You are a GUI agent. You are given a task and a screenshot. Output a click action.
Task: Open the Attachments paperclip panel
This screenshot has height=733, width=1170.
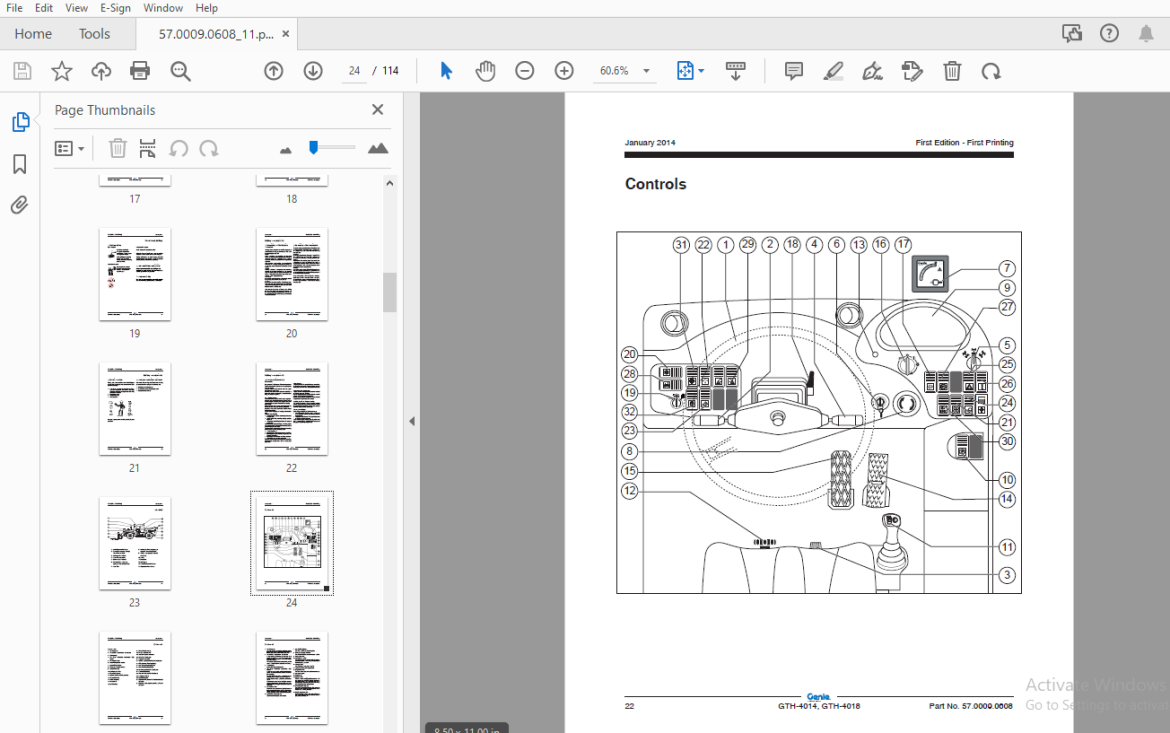coord(19,205)
